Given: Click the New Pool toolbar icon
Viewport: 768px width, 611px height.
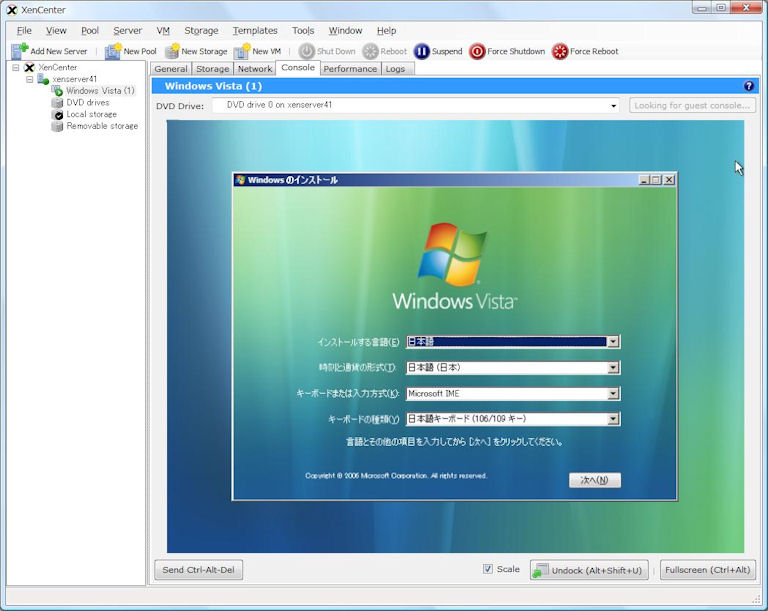Looking at the screenshot, I should click(113, 51).
